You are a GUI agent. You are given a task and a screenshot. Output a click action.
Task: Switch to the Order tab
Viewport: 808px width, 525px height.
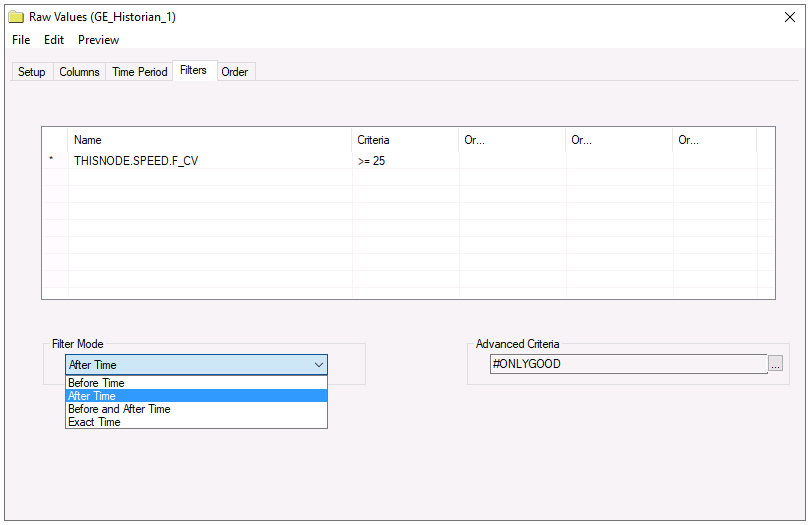[x=235, y=72]
